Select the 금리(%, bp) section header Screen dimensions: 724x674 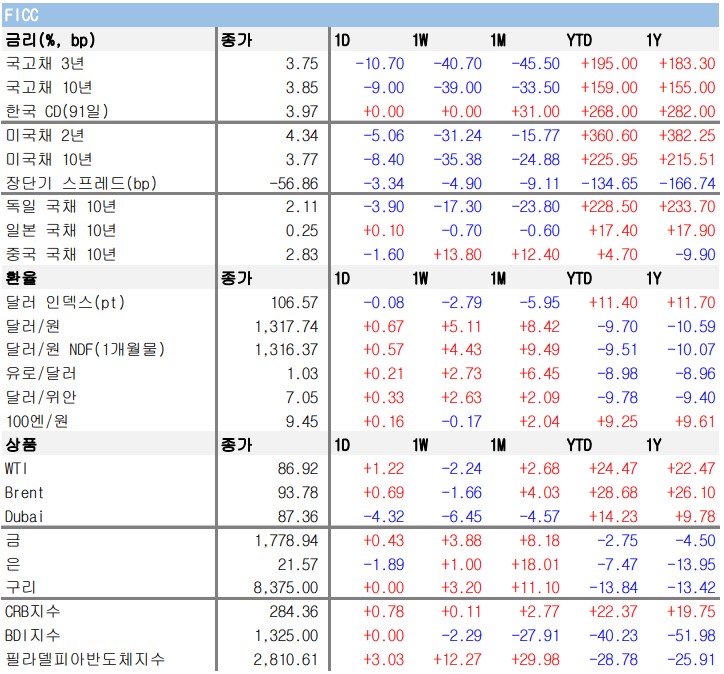(x=50, y=40)
